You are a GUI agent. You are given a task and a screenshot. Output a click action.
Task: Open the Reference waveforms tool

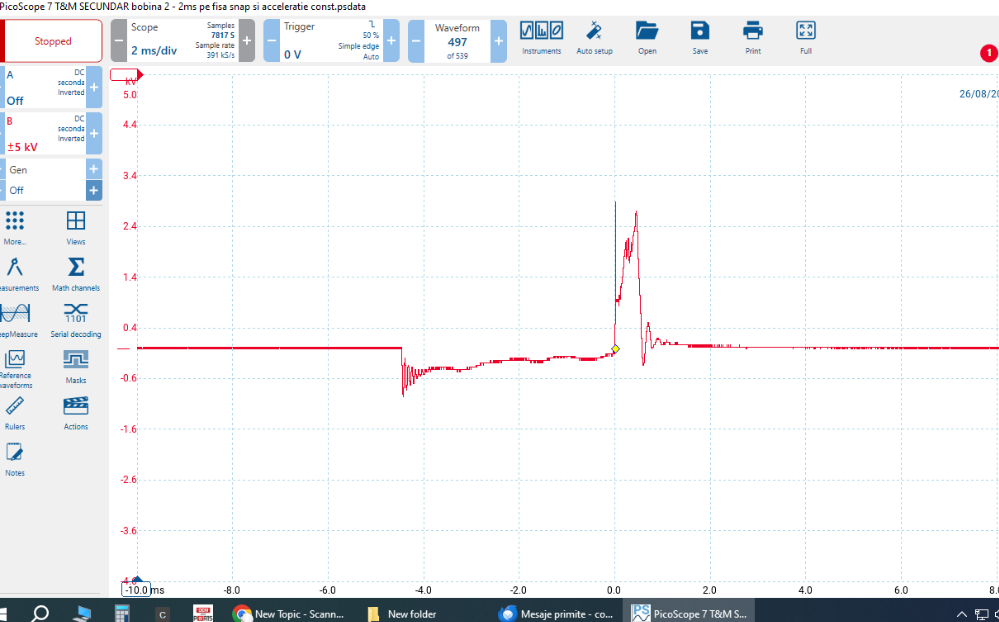point(15,360)
